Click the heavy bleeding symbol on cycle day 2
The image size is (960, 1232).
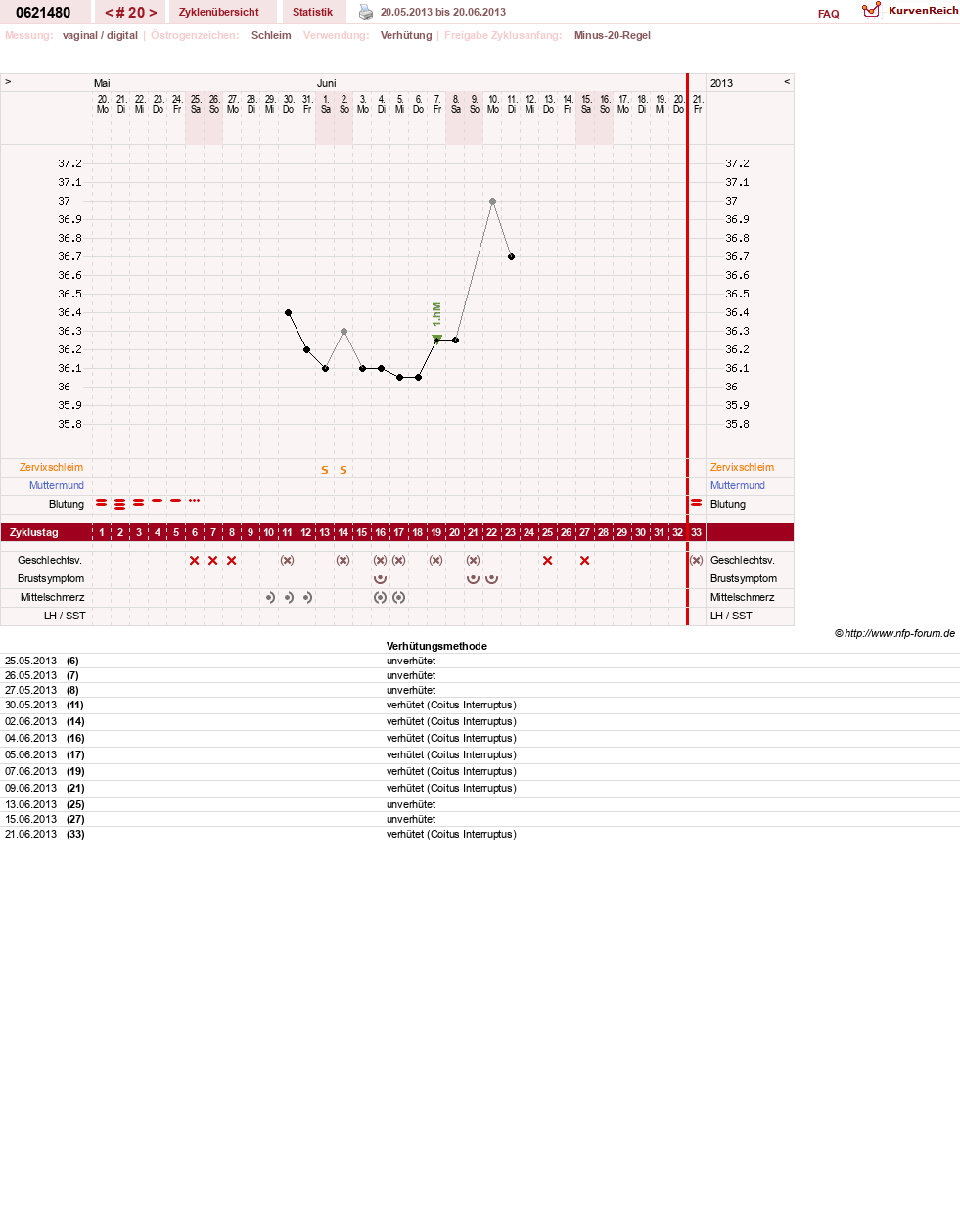click(119, 504)
